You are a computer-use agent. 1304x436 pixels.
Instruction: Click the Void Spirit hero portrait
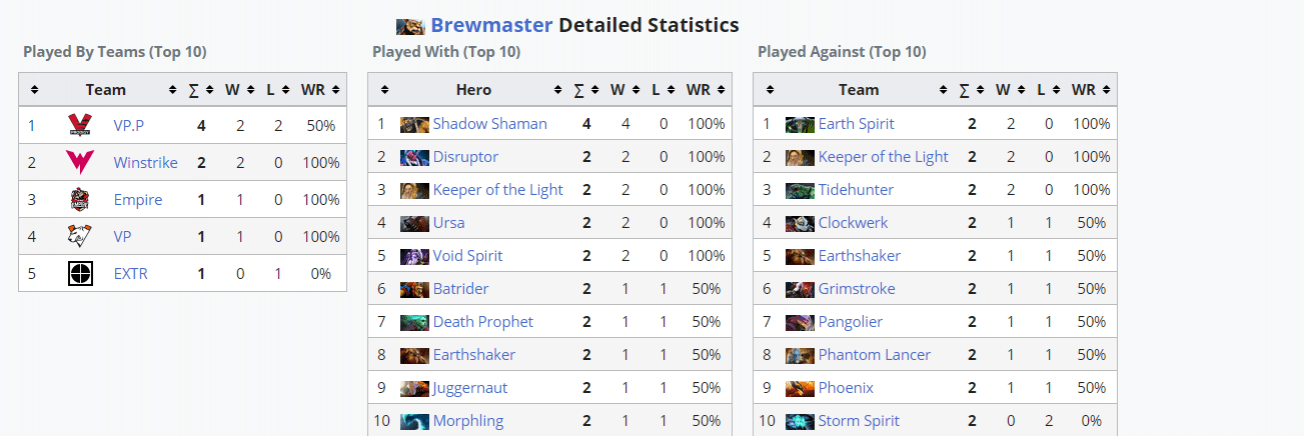(415, 256)
